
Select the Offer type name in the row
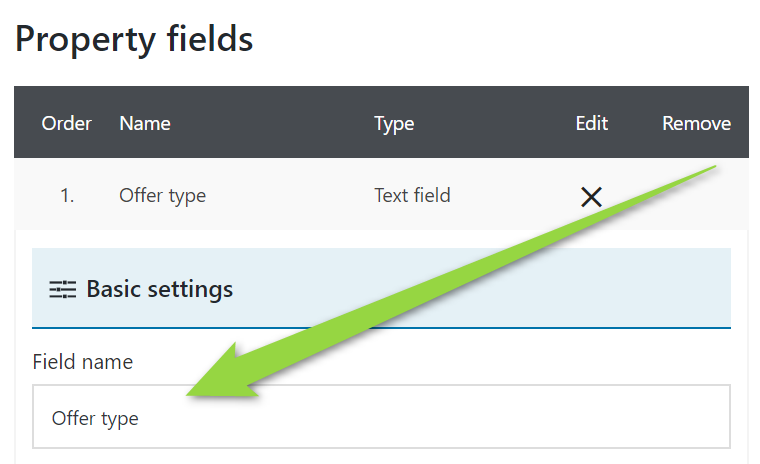click(162, 196)
